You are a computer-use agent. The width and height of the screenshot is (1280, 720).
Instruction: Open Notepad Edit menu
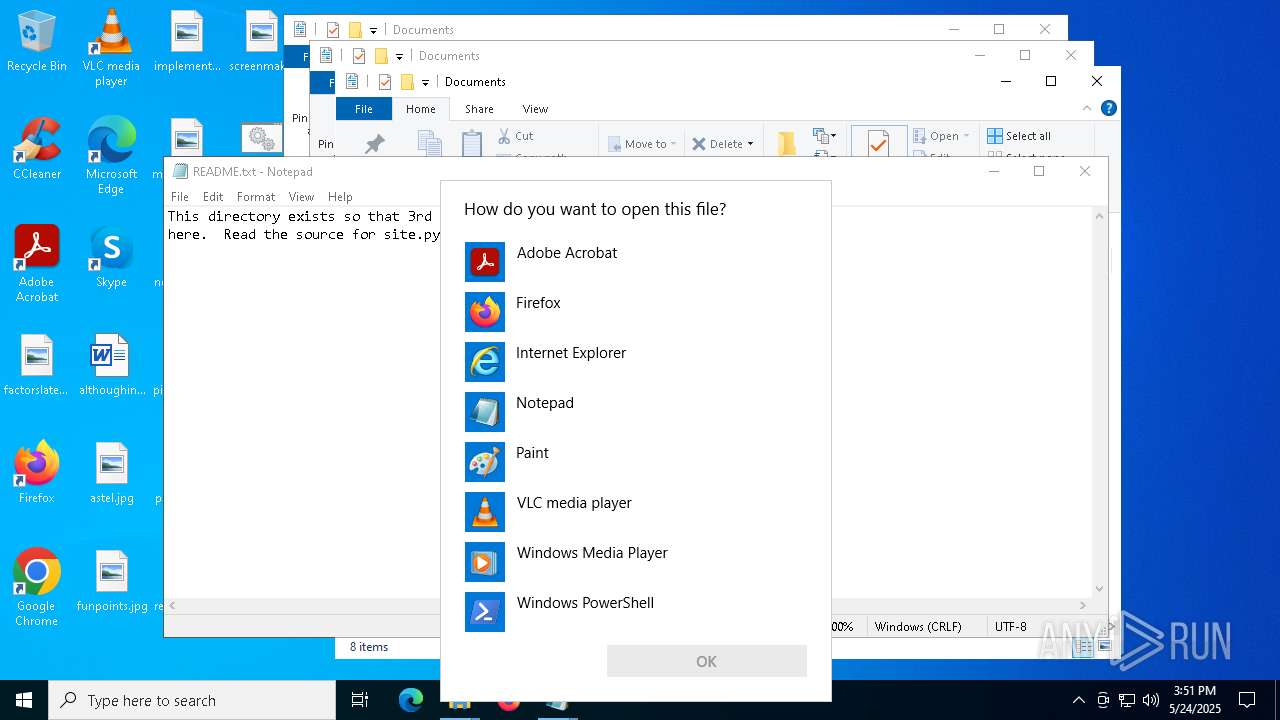213,197
